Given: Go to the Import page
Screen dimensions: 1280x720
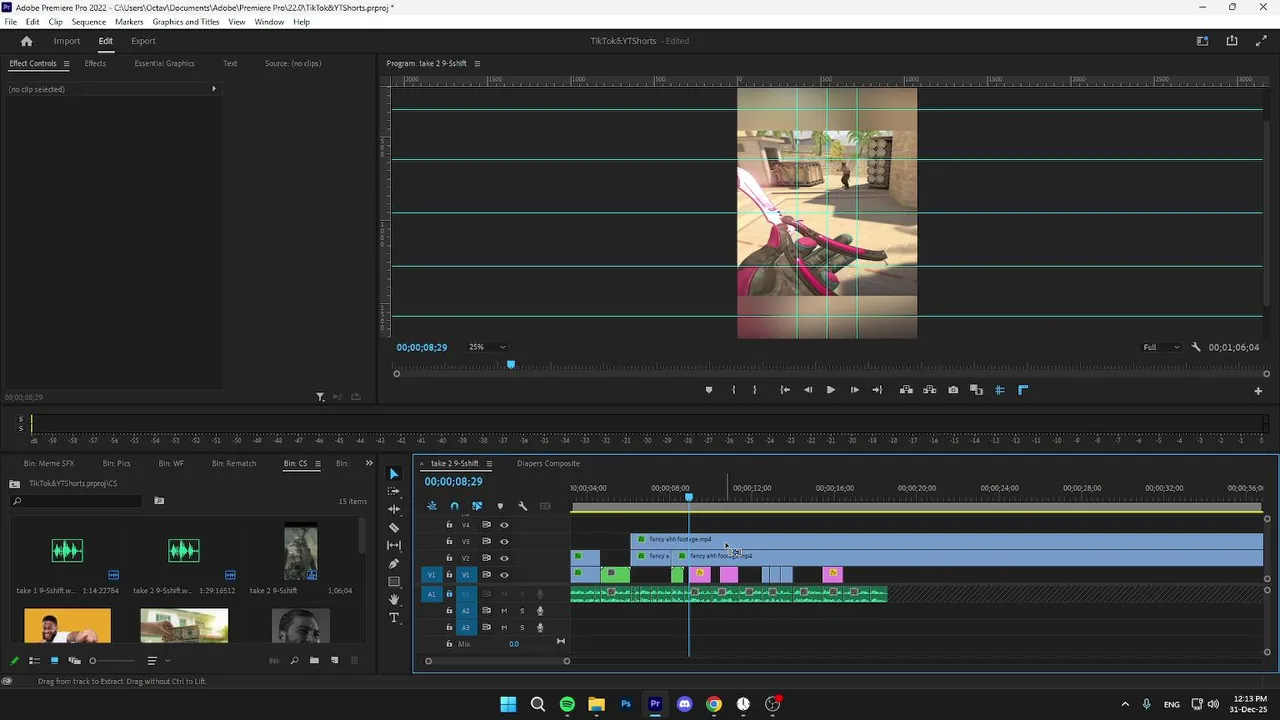Looking at the screenshot, I should 67,41.
